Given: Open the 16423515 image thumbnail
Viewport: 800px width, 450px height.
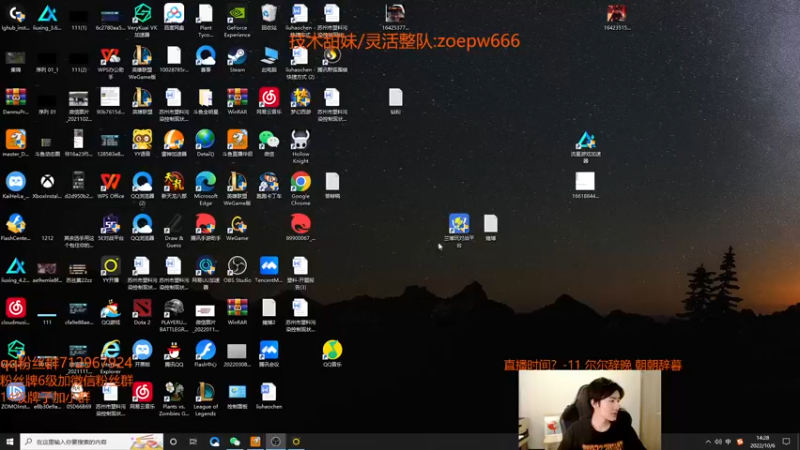Looking at the screenshot, I should pos(616,17).
